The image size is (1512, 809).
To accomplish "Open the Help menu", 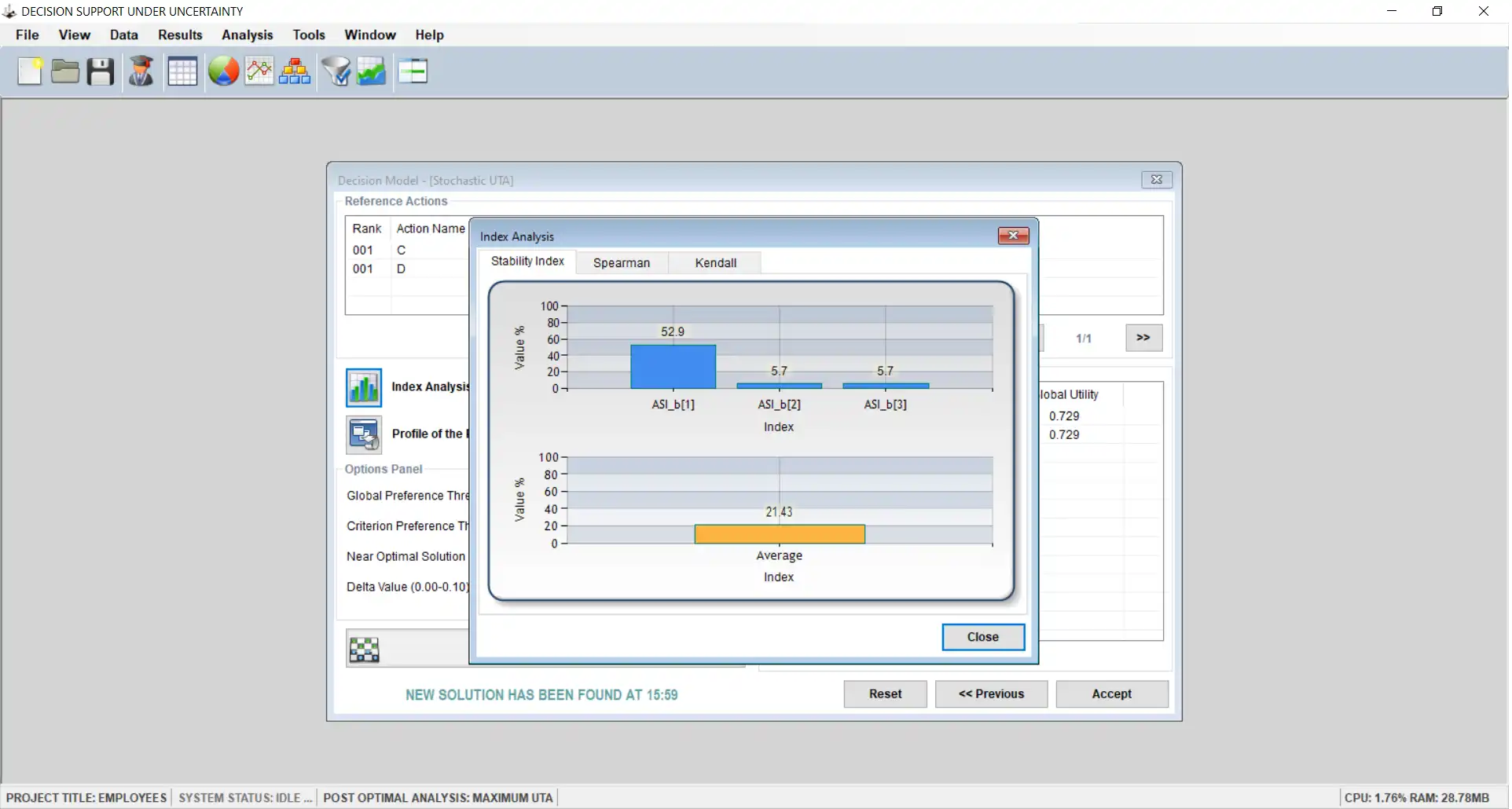I will [x=430, y=35].
